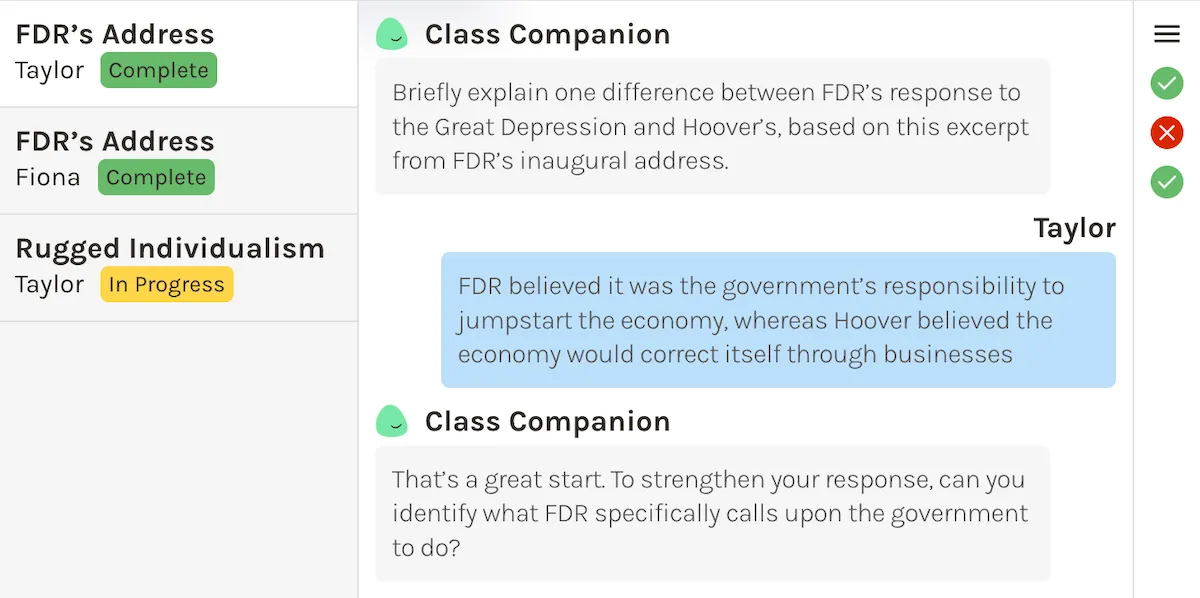This screenshot has height=598, width=1200.
Task: Mark the response correct with the top green checkmark
Action: click(1166, 84)
